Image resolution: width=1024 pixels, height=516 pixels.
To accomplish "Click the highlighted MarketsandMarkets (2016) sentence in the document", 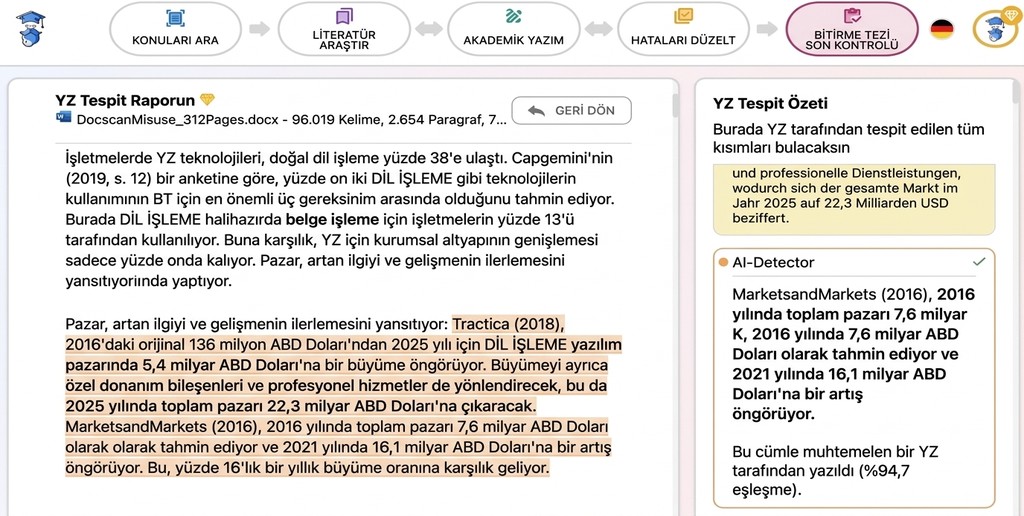I will 338,438.
